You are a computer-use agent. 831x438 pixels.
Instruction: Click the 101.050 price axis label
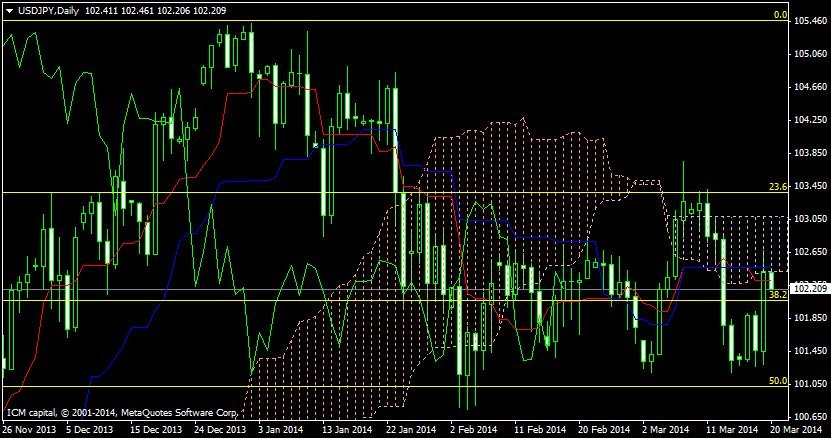[x=810, y=384]
